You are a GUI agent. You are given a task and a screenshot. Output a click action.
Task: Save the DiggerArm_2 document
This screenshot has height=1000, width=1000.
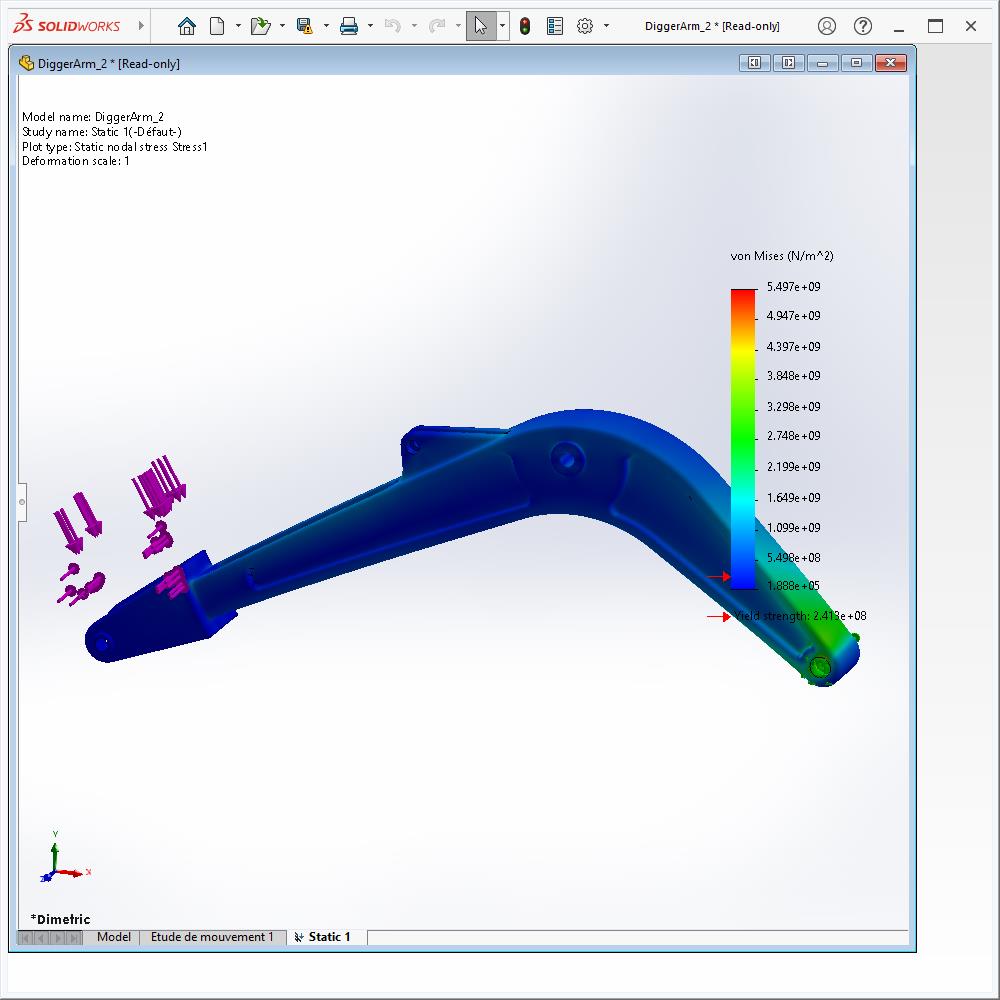[305, 26]
